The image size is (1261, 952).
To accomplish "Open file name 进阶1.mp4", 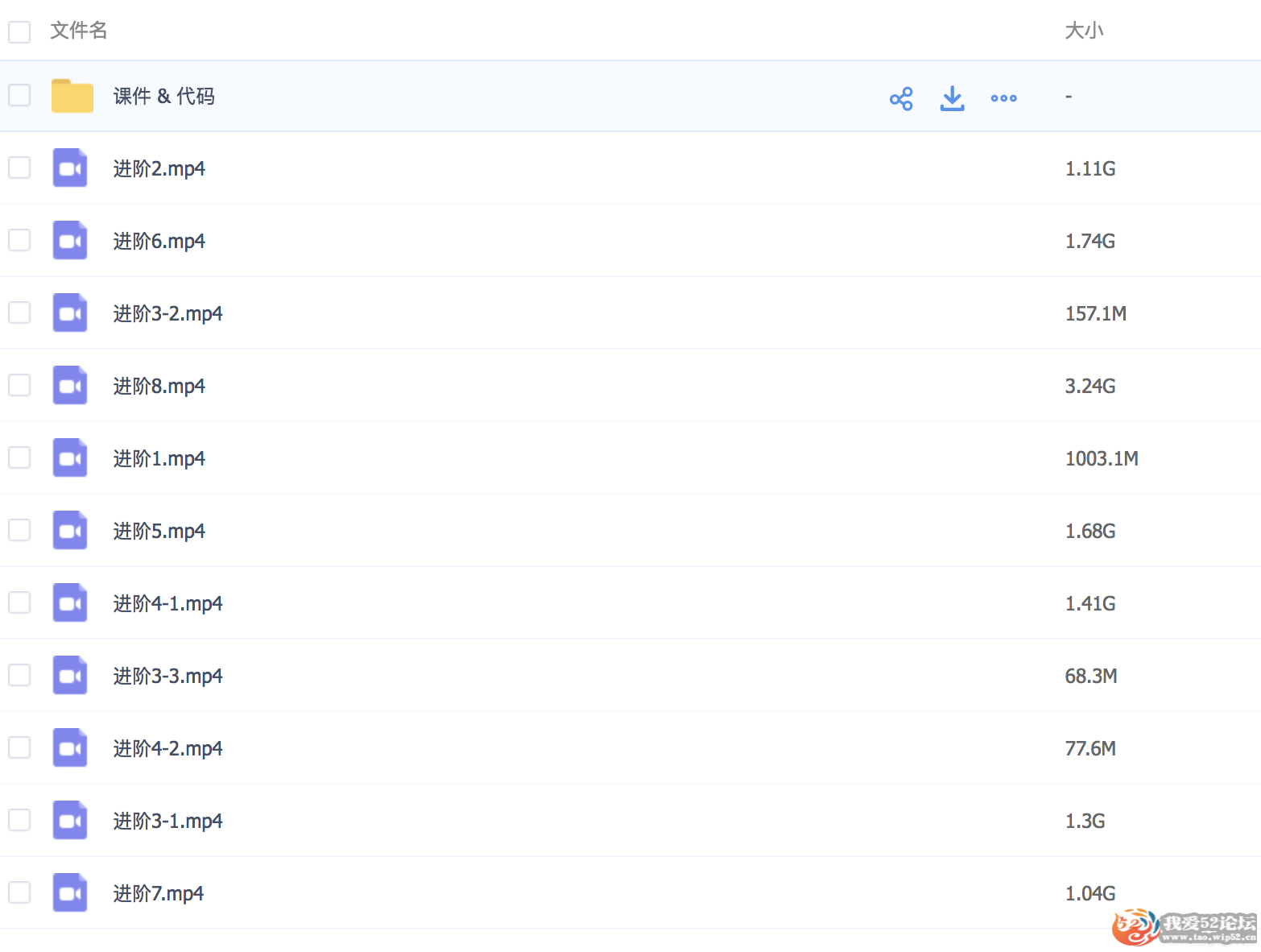I will [x=159, y=459].
